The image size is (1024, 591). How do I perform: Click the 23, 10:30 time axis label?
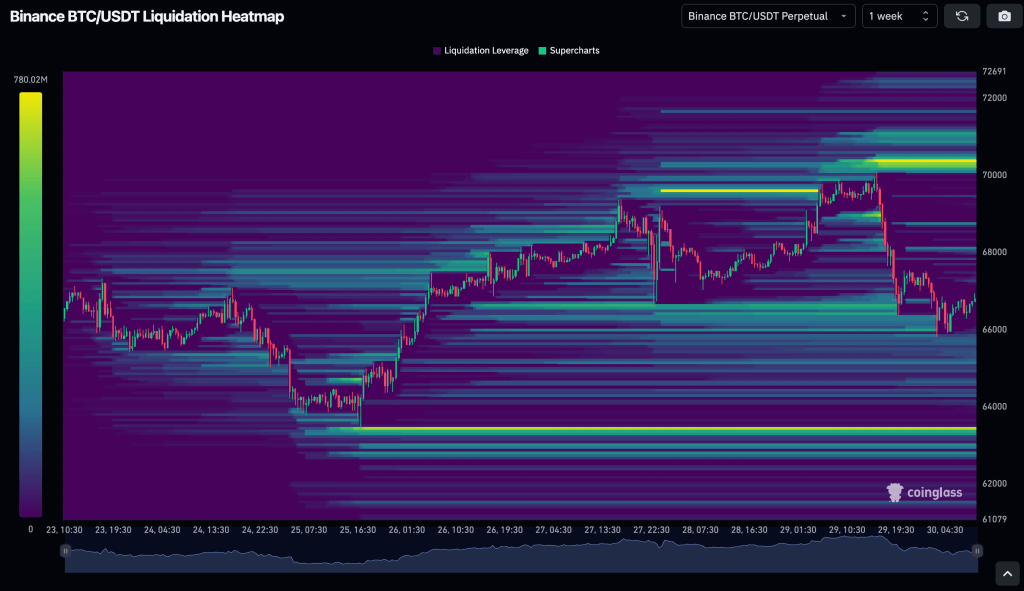[x=64, y=530]
